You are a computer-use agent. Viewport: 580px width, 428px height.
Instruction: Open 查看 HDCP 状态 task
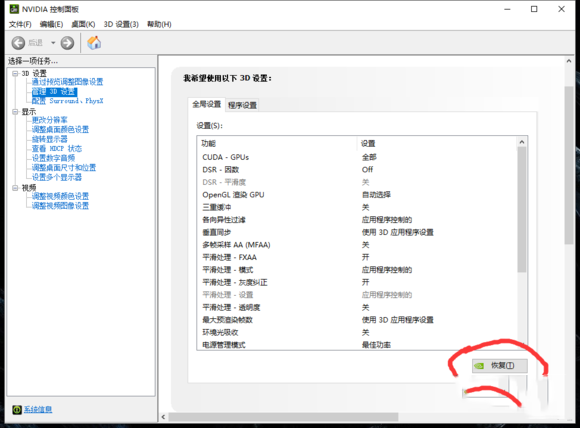click(x=57, y=149)
